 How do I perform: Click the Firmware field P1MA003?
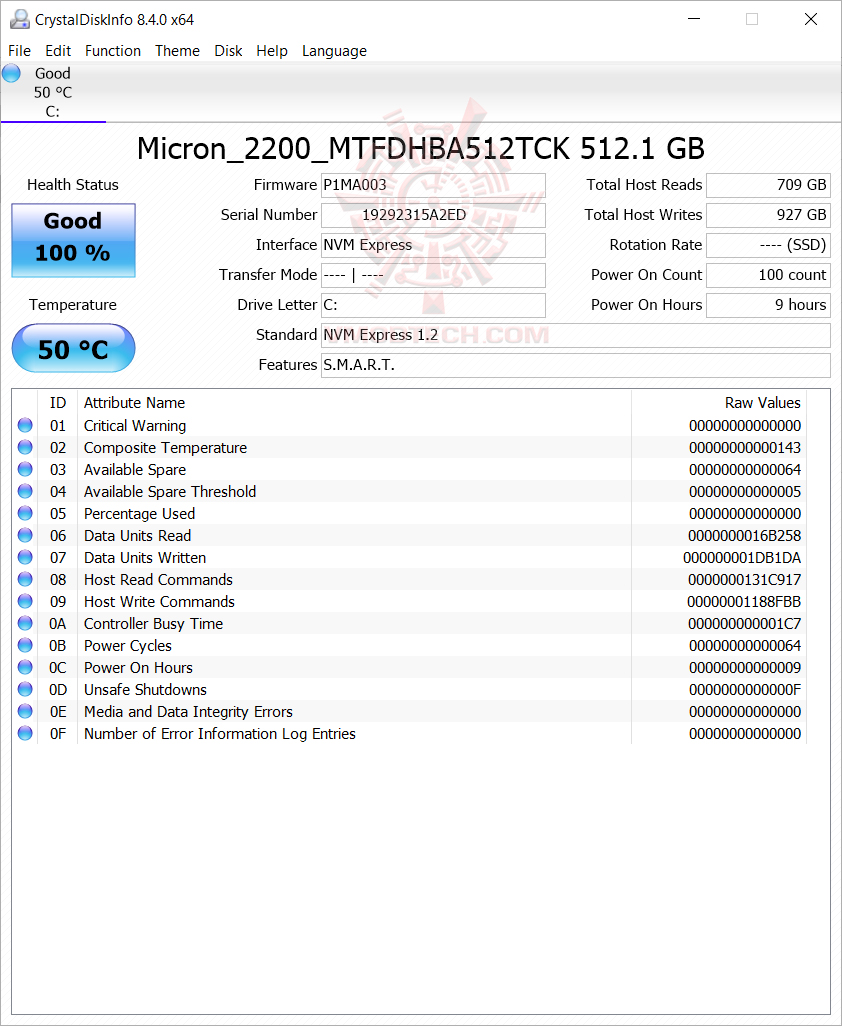coord(433,185)
